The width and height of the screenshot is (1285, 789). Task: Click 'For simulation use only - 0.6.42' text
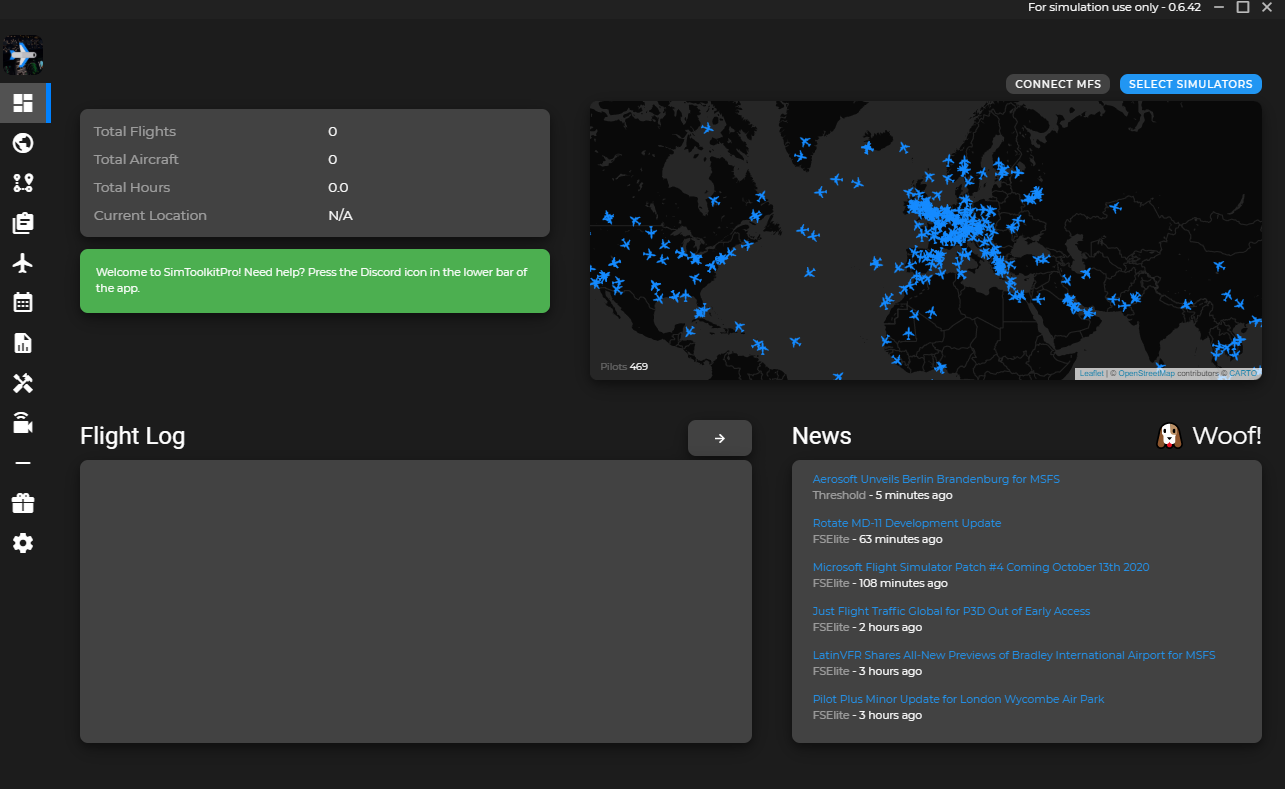1114,7
